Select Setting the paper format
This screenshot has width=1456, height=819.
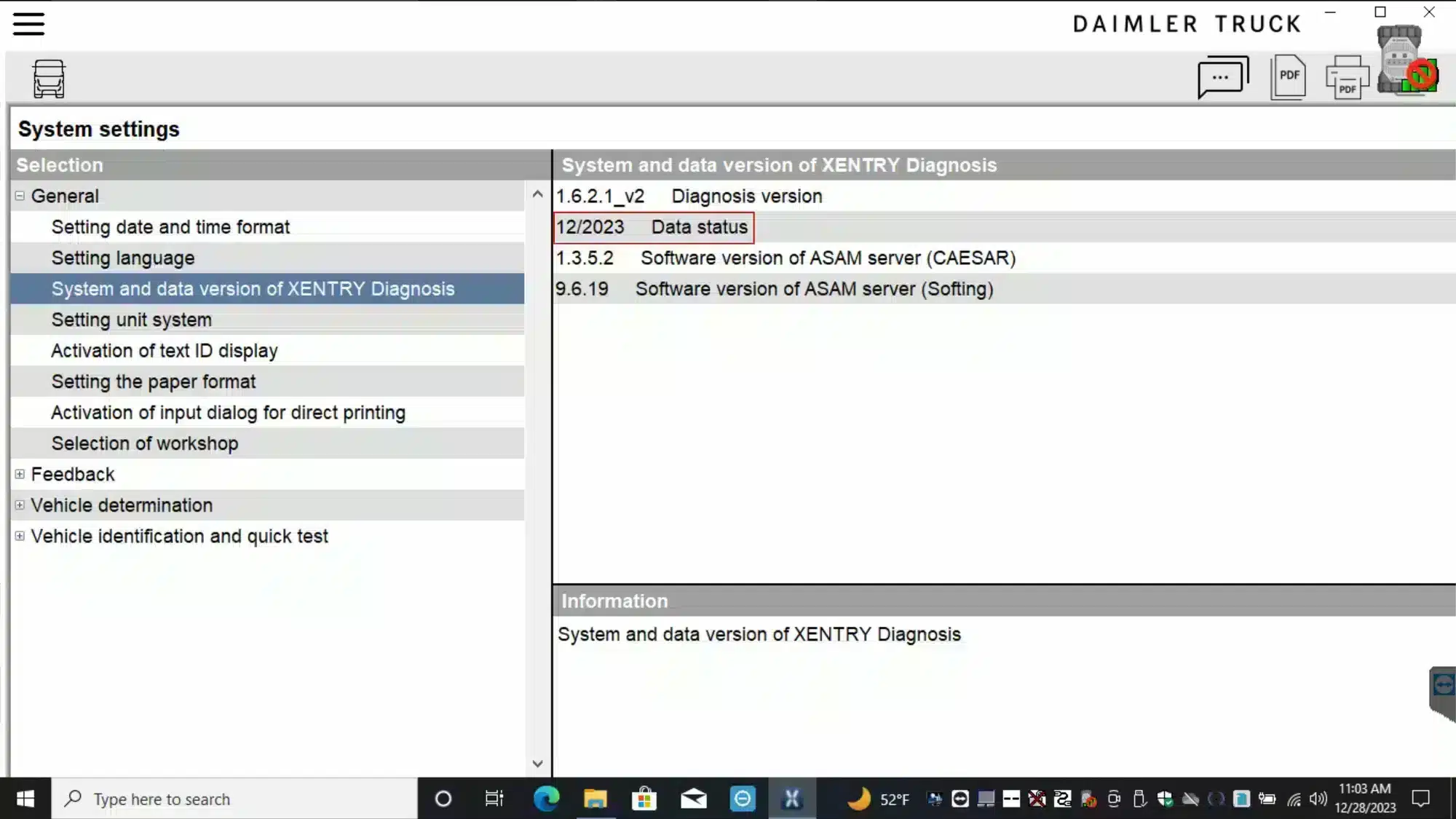click(267, 381)
